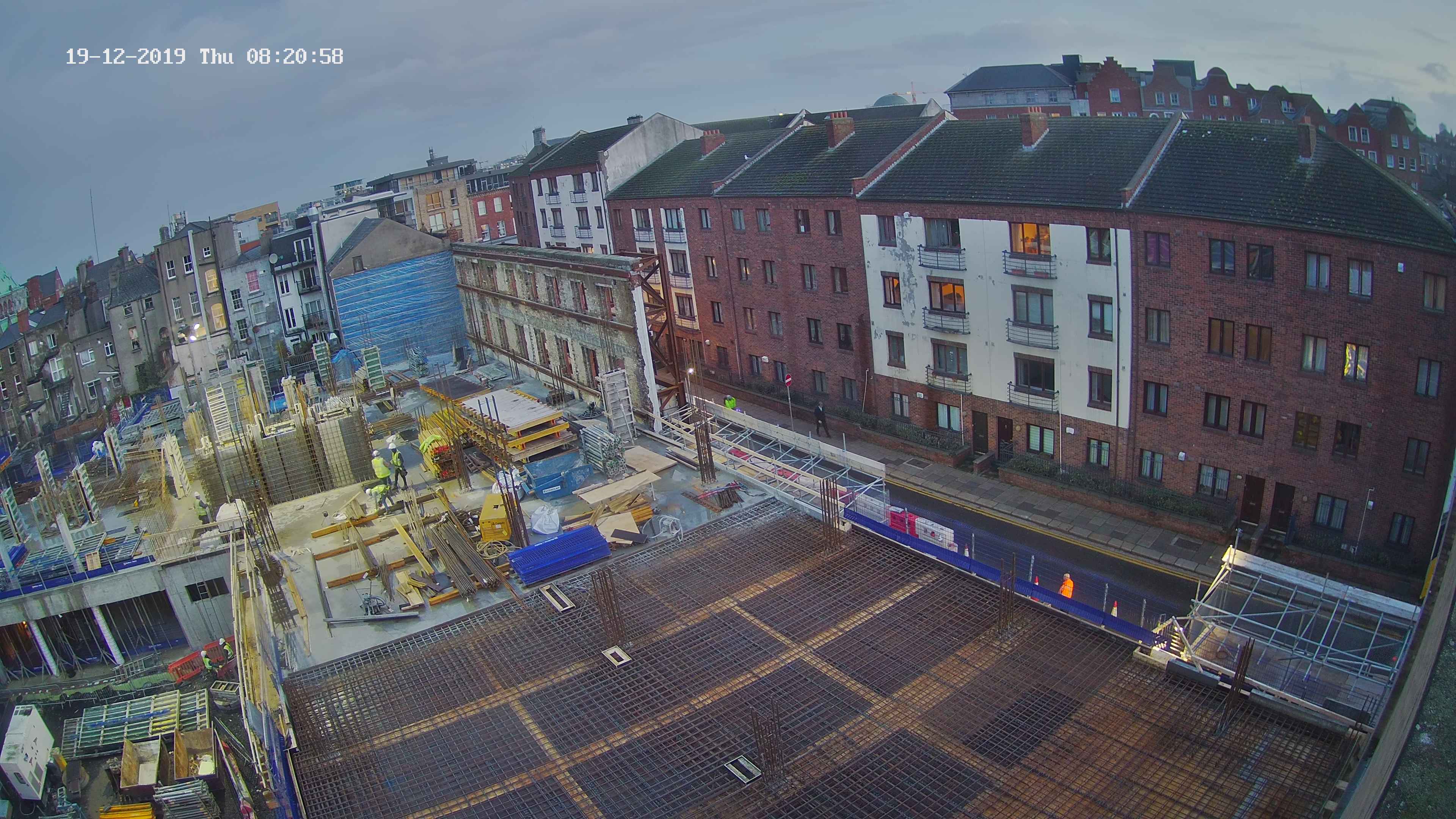Screen dimensions: 1456x819
Task: Click the green dome on the distant skyline
Action: (x=891, y=100)
